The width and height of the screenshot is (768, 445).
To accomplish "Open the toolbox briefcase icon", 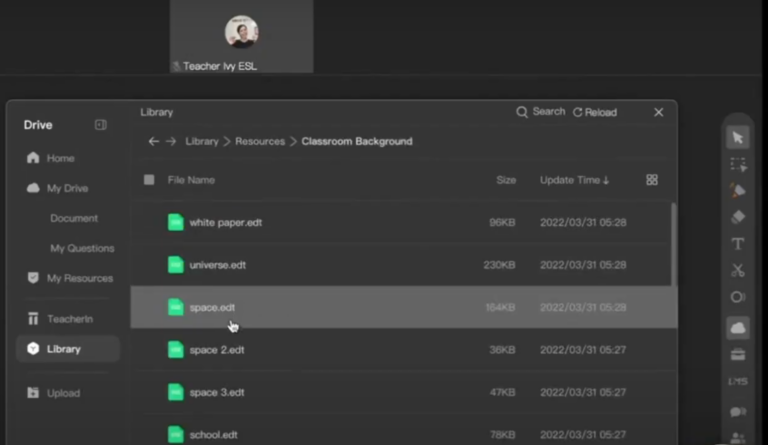I will point(737,354).
